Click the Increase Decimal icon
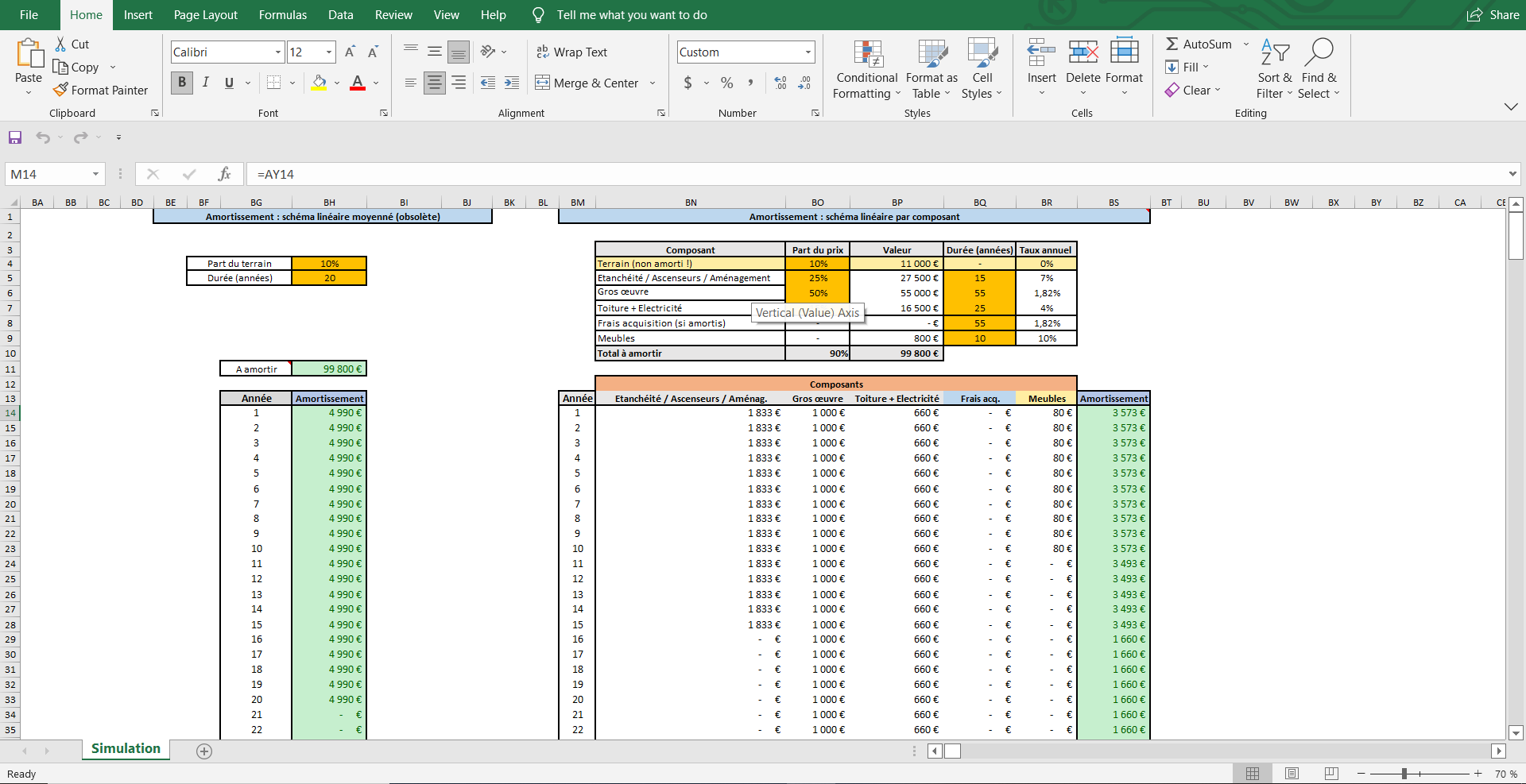Image resolution: width=1526 pixels, height=784 pixels. [780, 83]
